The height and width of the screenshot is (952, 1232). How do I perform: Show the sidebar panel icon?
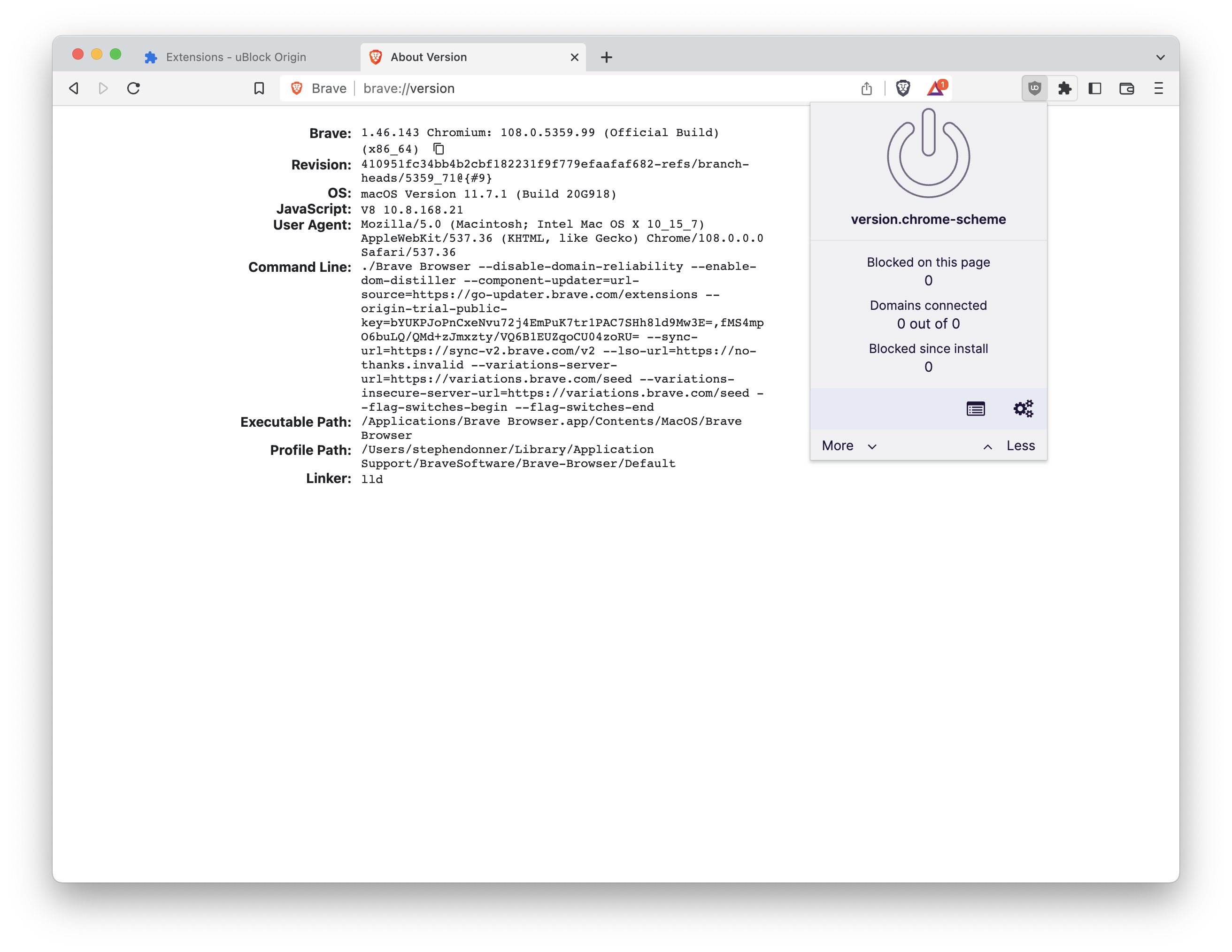pos(1095,88)
